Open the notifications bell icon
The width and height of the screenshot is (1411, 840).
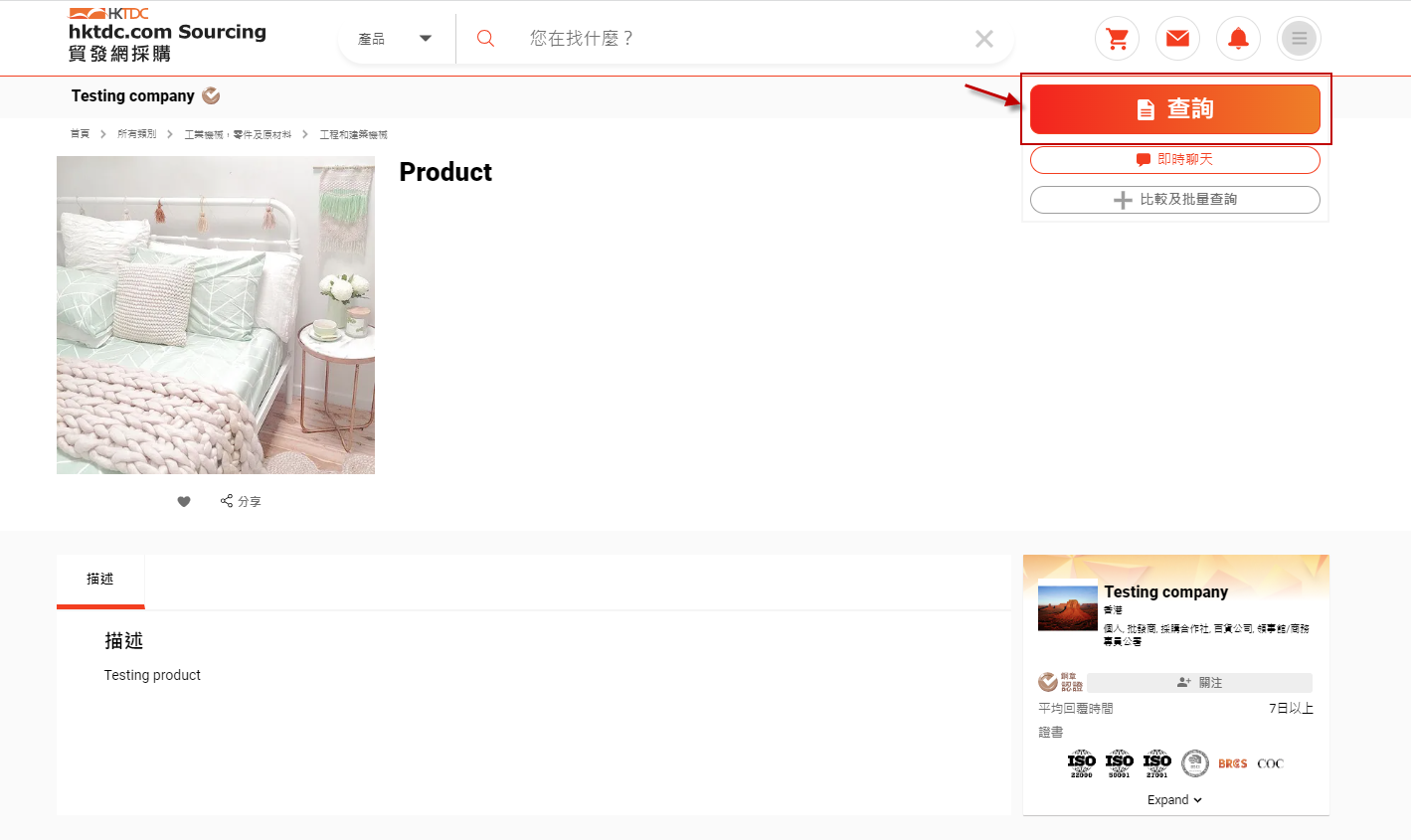click(1238, 39)
